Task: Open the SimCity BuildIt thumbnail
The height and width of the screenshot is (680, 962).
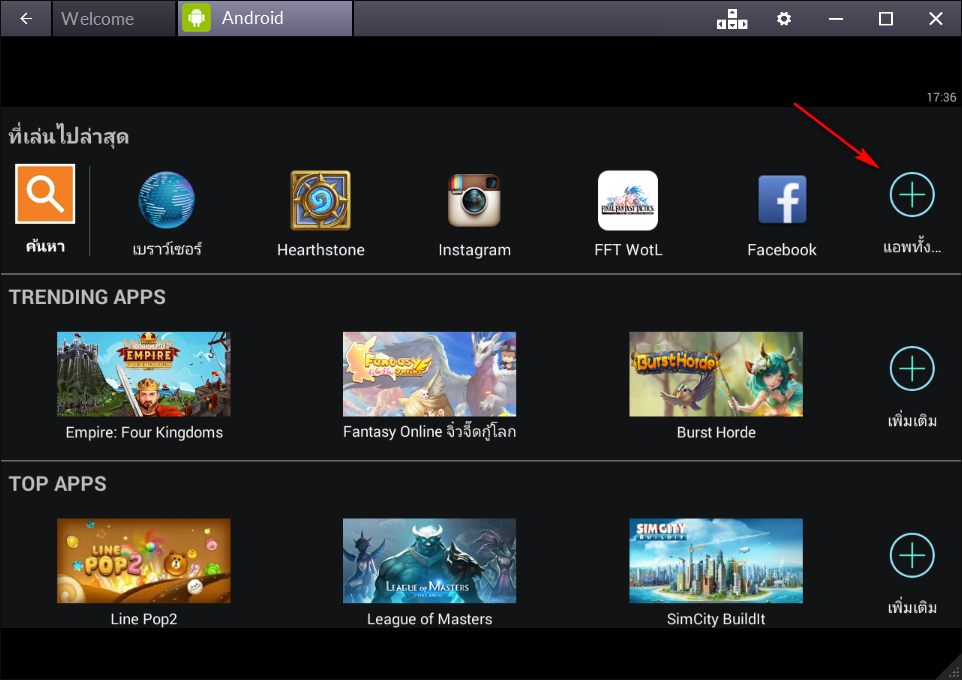Action: pos(716,561)
